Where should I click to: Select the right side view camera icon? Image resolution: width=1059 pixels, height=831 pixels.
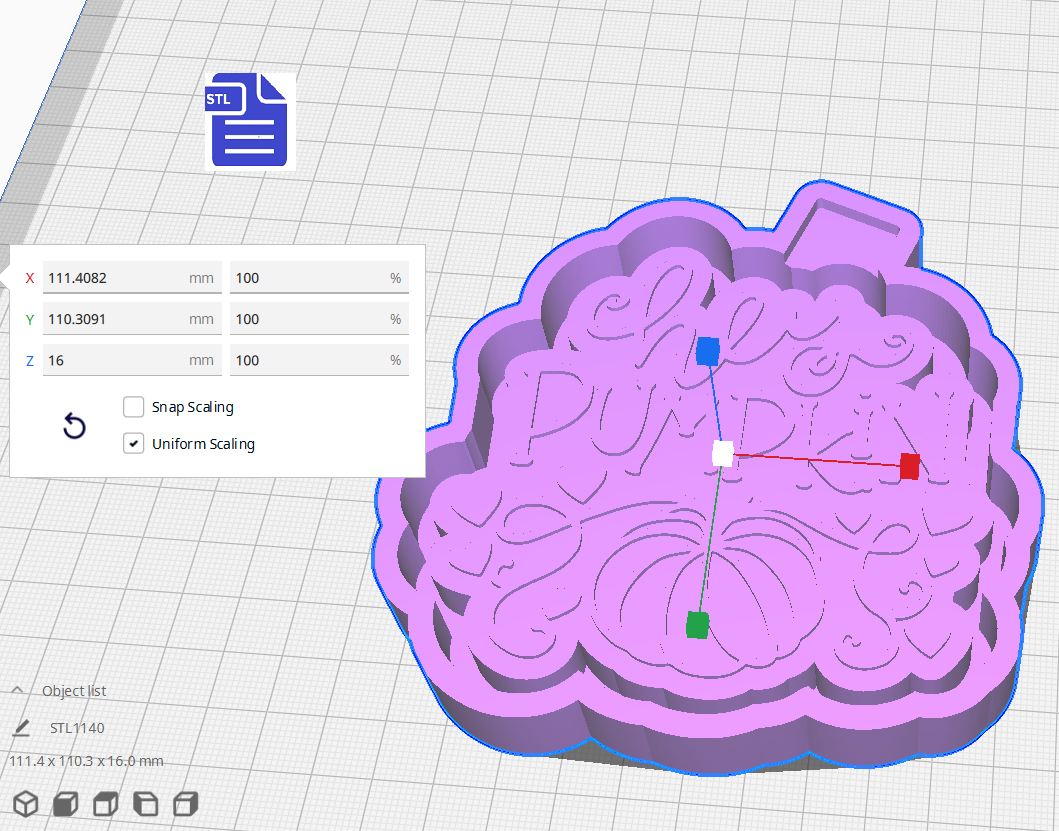186,803
